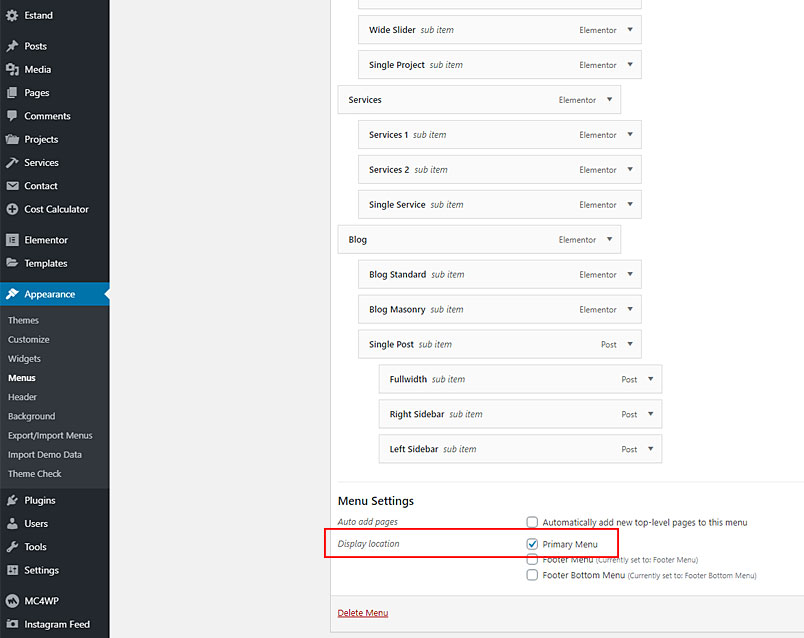Open the Customize submenu link

pyautogui.click(x=29, y=340)
